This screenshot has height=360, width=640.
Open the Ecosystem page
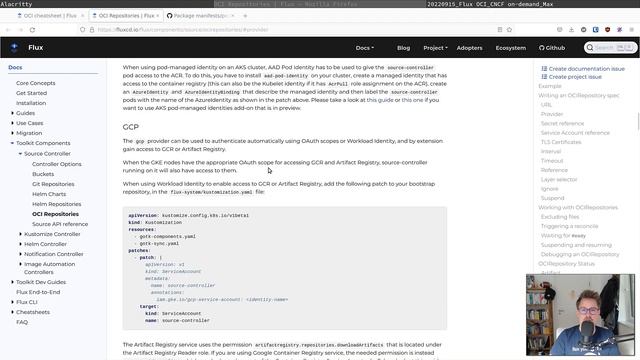click(511, 48)
